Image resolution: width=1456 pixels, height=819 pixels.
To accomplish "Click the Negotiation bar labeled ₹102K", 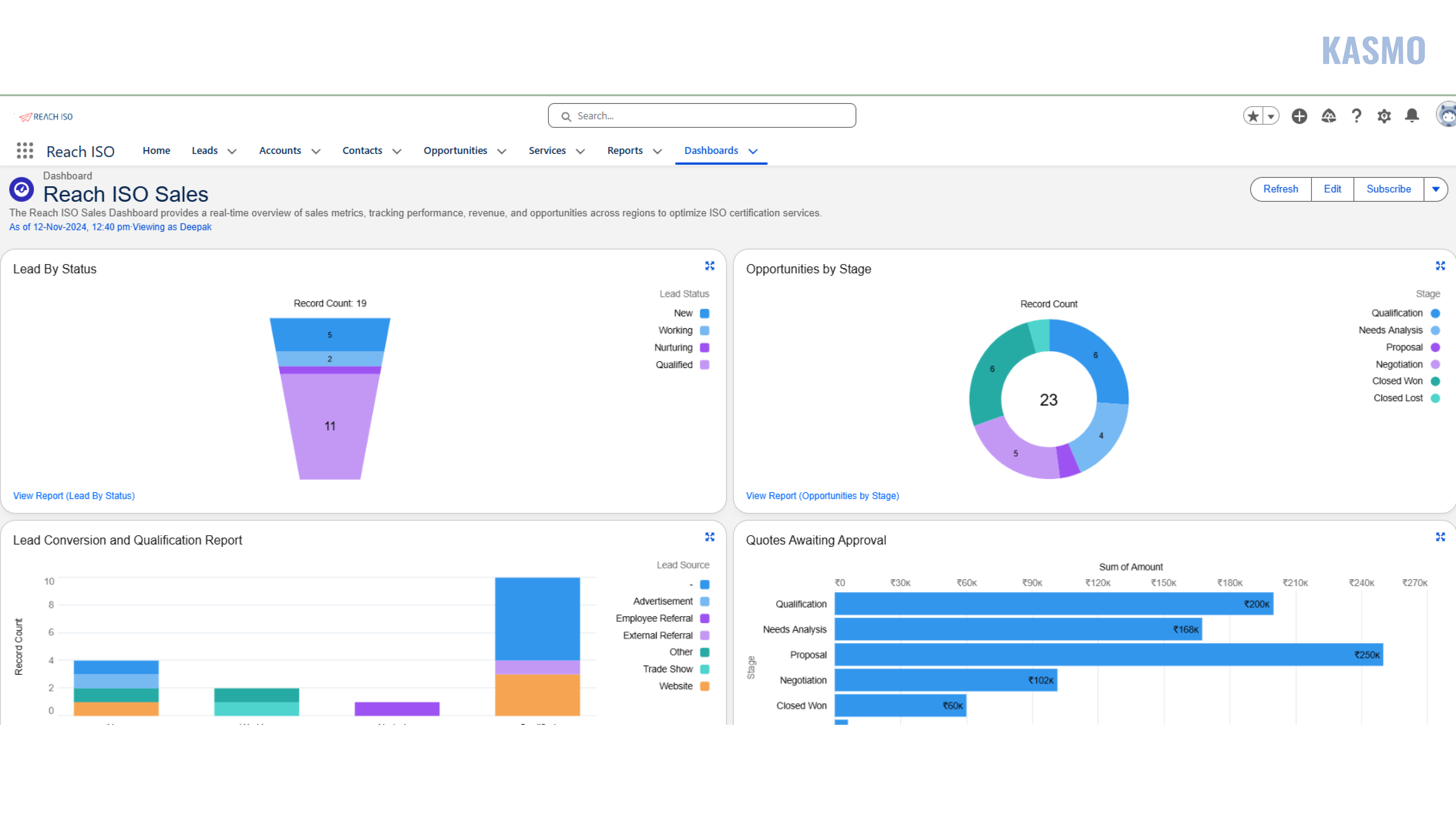I will click(946, 680).
